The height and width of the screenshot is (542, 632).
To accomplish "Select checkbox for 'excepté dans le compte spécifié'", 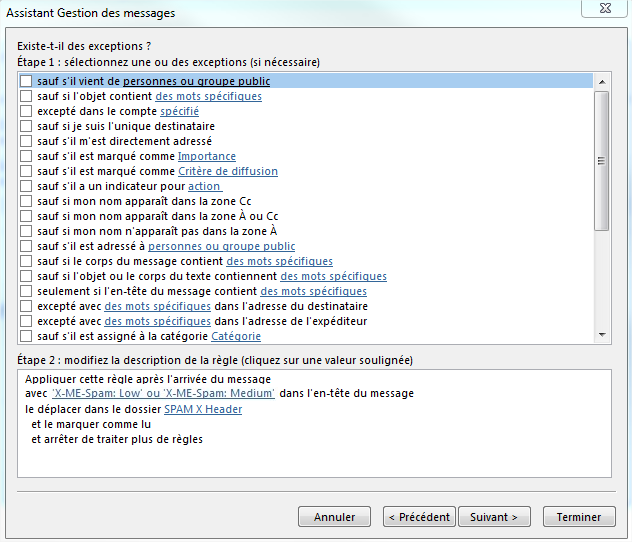I will [x=26, y=111].
